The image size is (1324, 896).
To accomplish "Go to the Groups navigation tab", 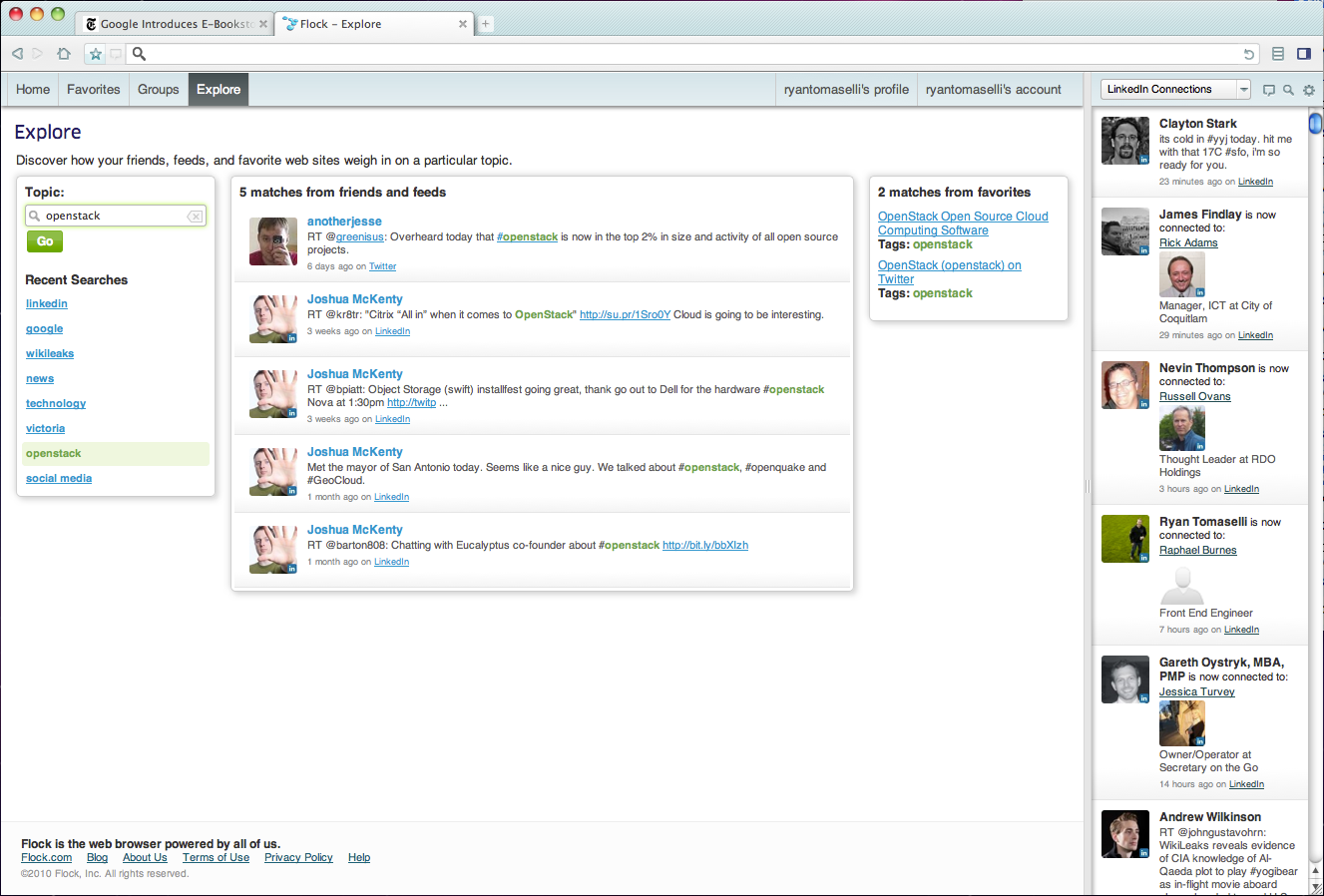I will coord(159,90).
